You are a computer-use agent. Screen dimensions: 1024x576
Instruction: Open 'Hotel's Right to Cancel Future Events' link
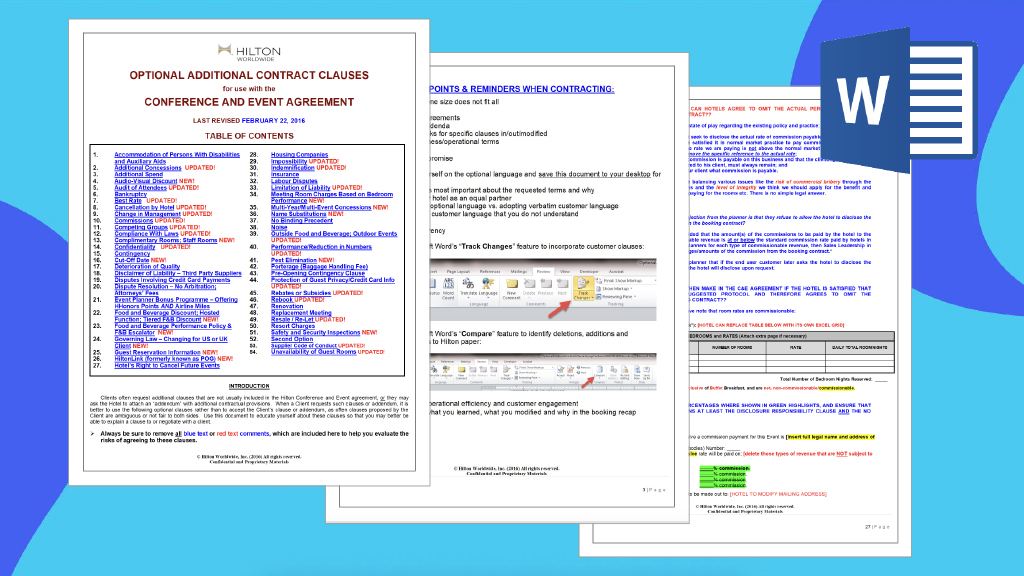pos(167,366)
